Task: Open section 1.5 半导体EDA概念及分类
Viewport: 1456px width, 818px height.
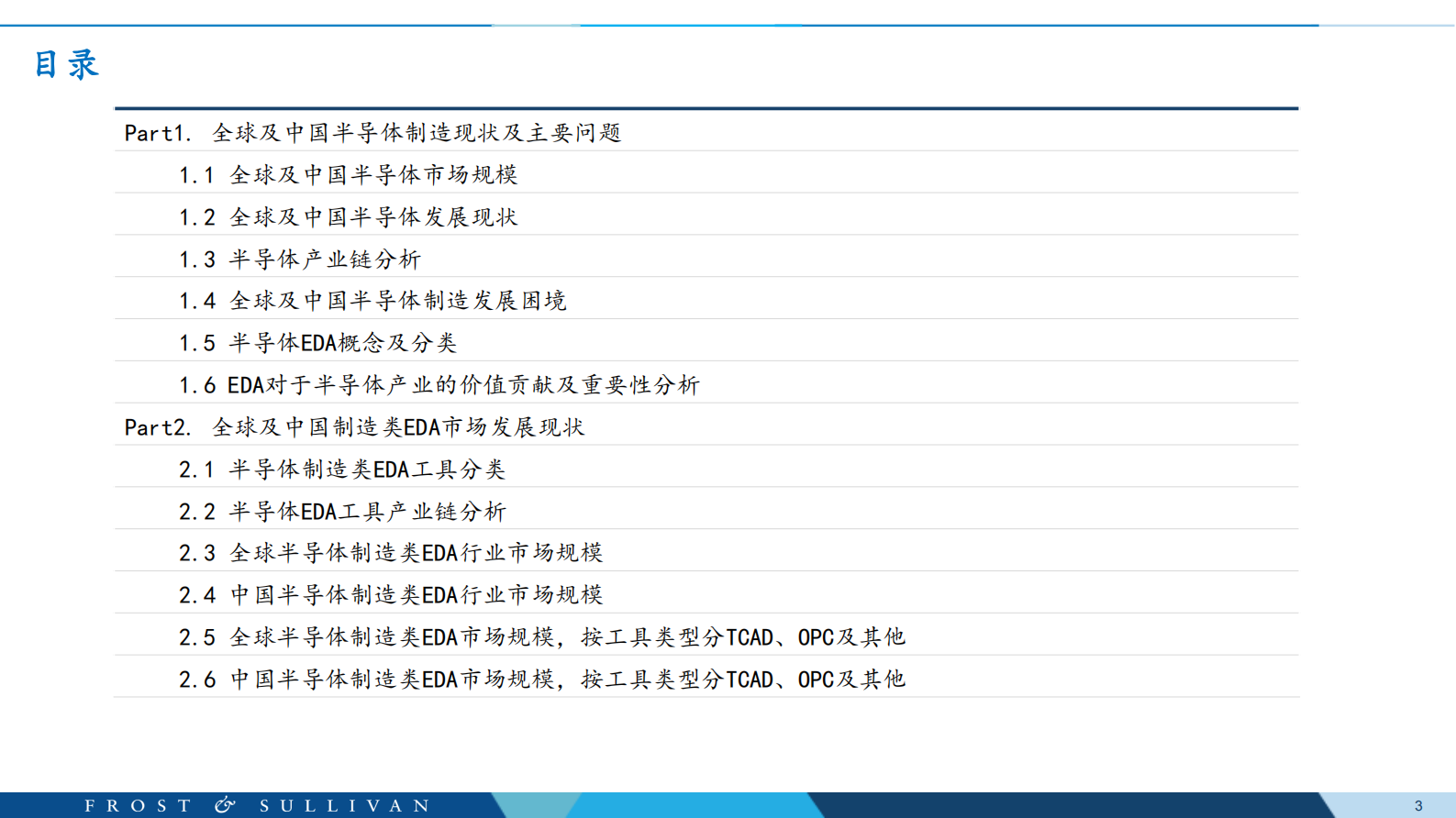Action: click(x=317, y=343)
